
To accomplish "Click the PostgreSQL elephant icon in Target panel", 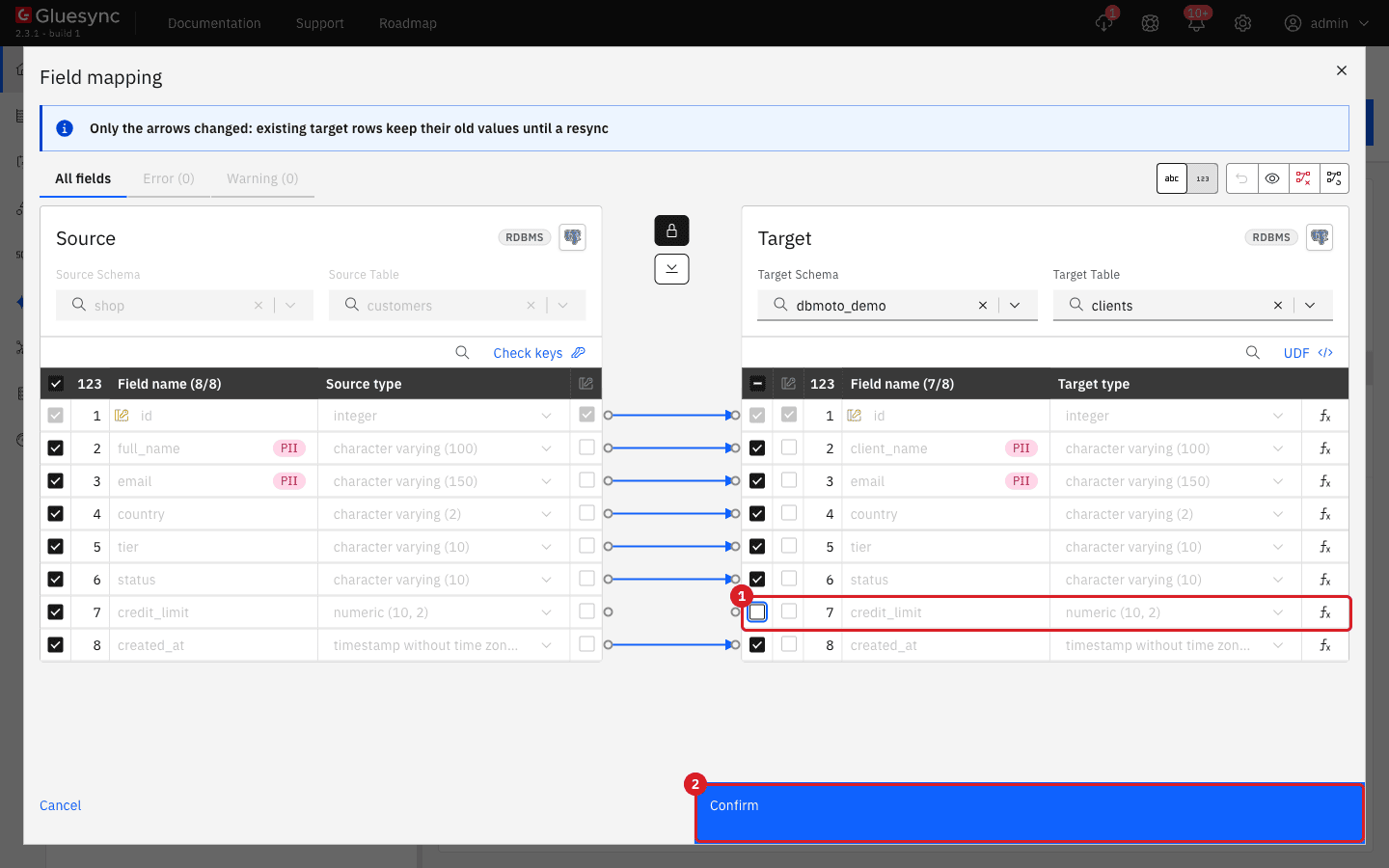I will point(1320,237).
